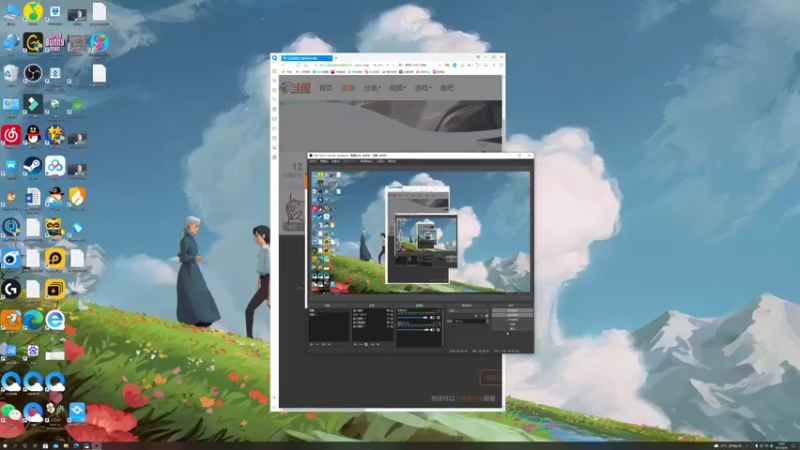
Task: Open OBS from the Windows taskbar
Action: (97, 446)
